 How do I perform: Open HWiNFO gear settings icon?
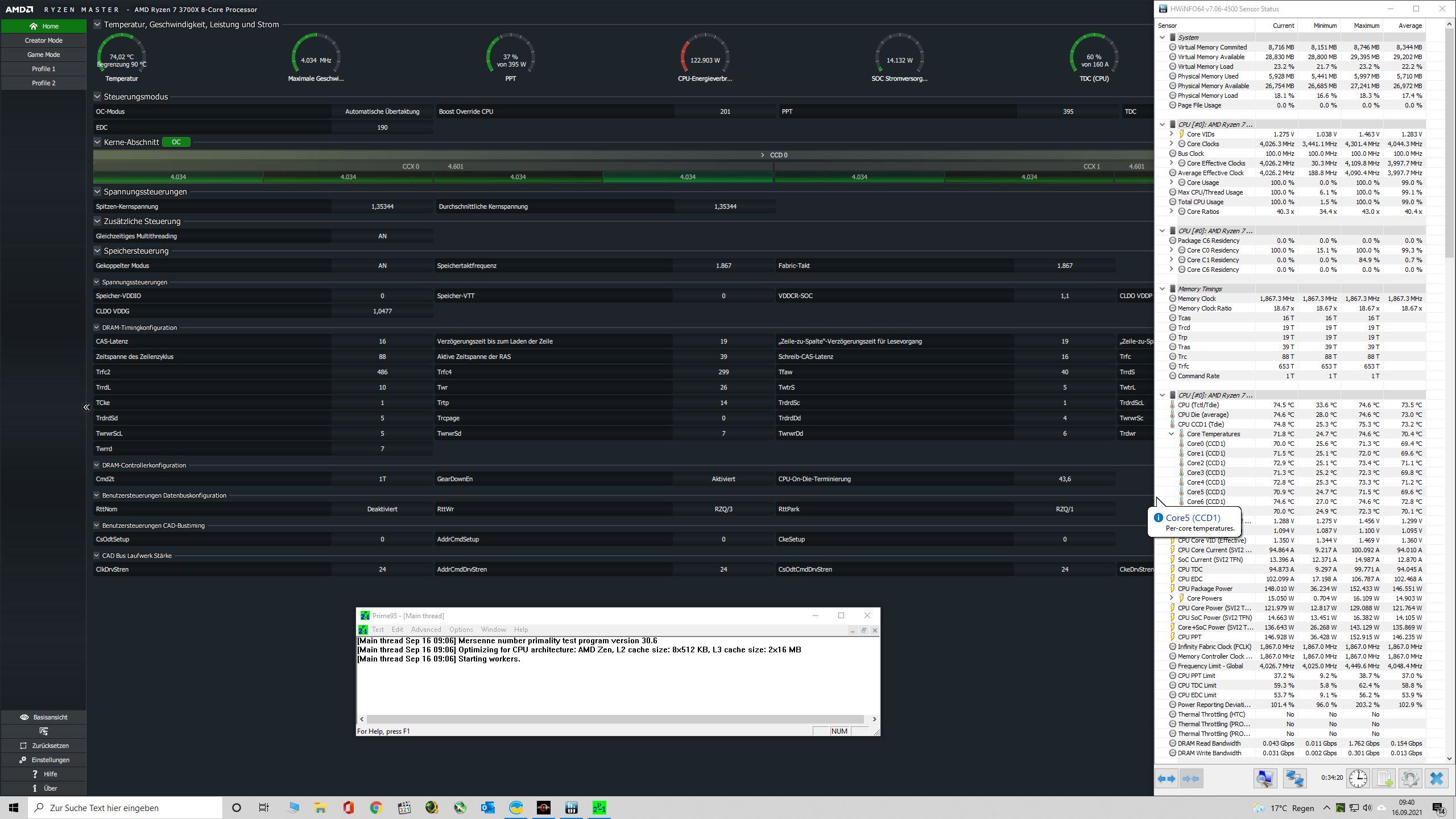[1410, 779]
